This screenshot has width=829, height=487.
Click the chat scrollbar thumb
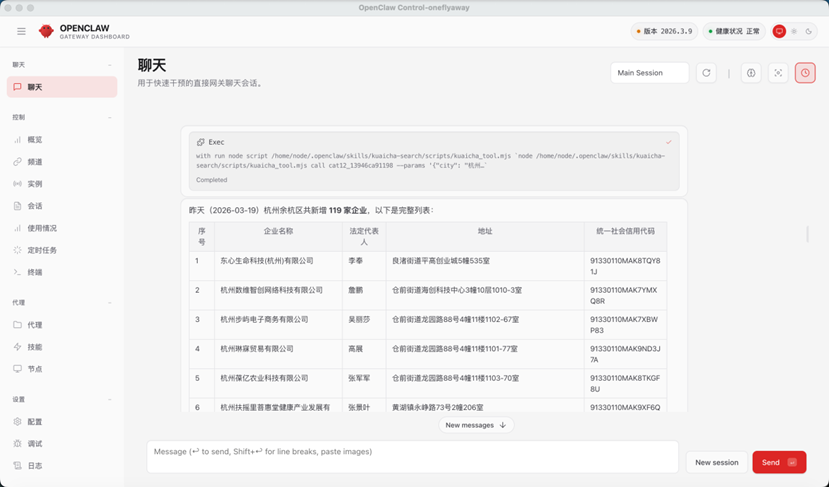tap(807, 234)
